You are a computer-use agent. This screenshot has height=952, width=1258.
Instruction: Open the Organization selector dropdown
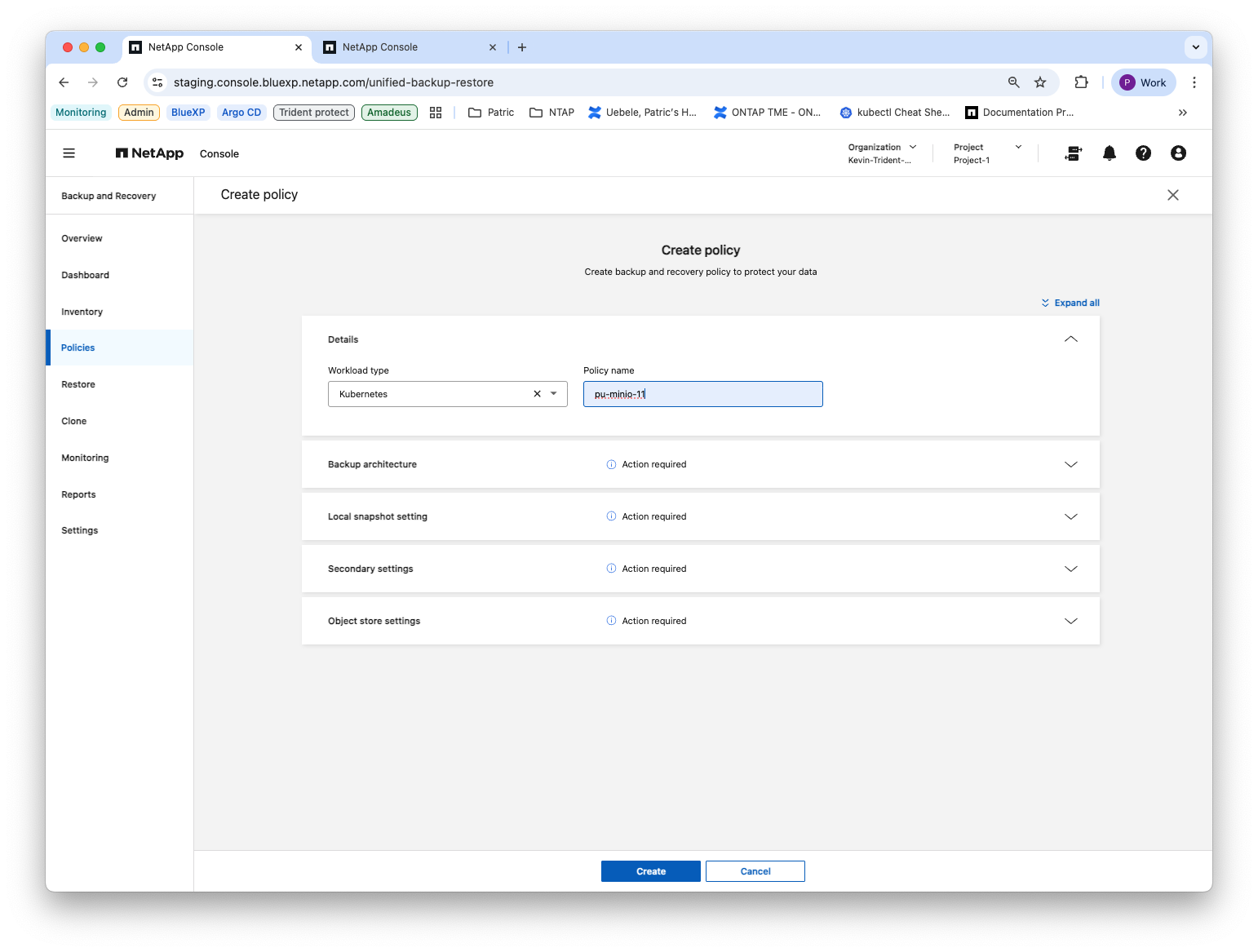coord(883,153)
